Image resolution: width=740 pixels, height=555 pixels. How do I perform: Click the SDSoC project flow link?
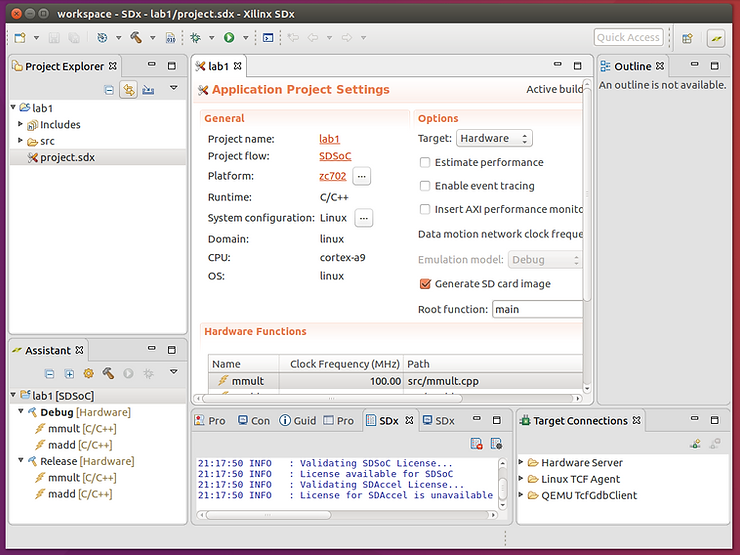(x=335, y=156)
